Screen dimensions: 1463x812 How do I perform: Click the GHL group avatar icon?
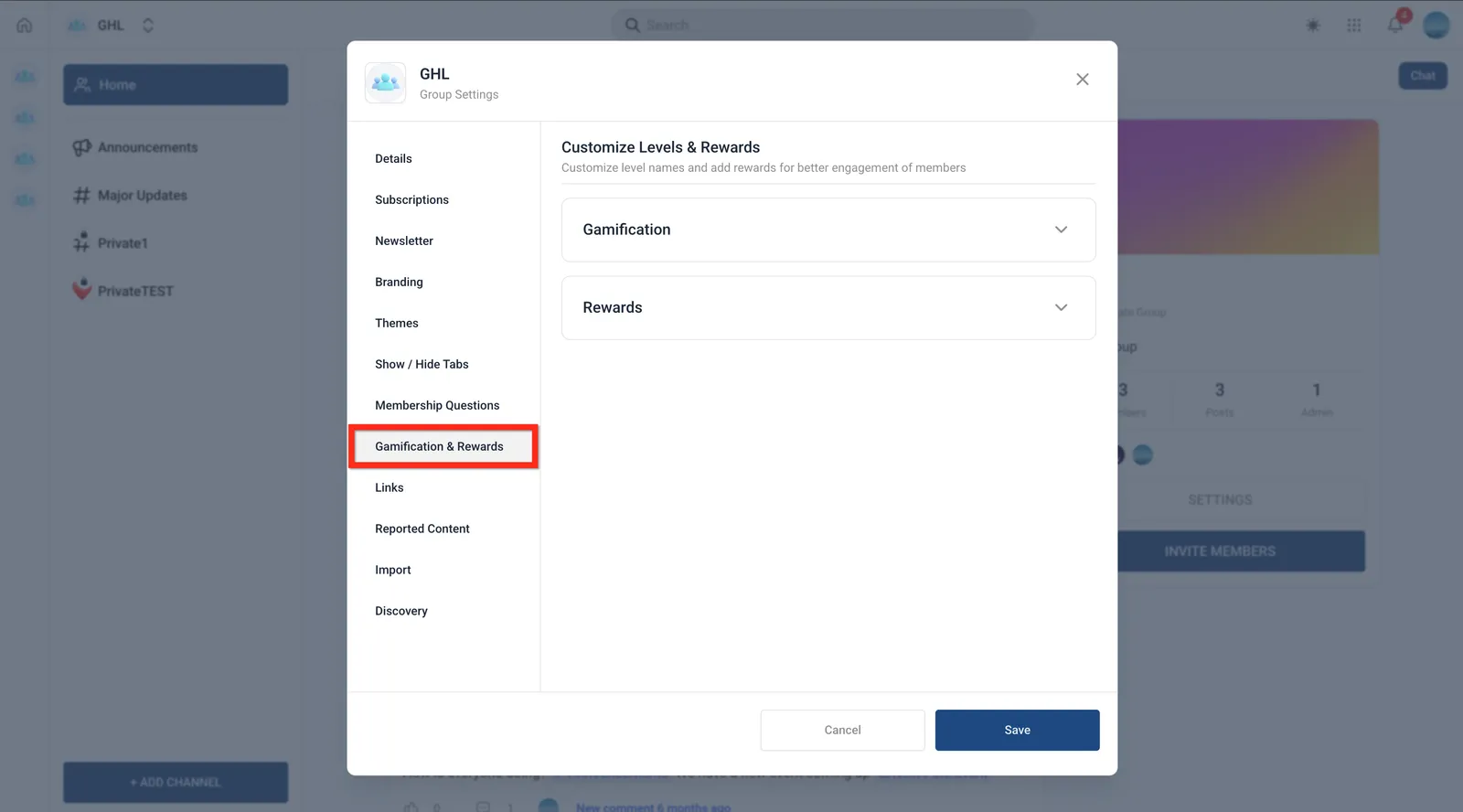(385, 83)
